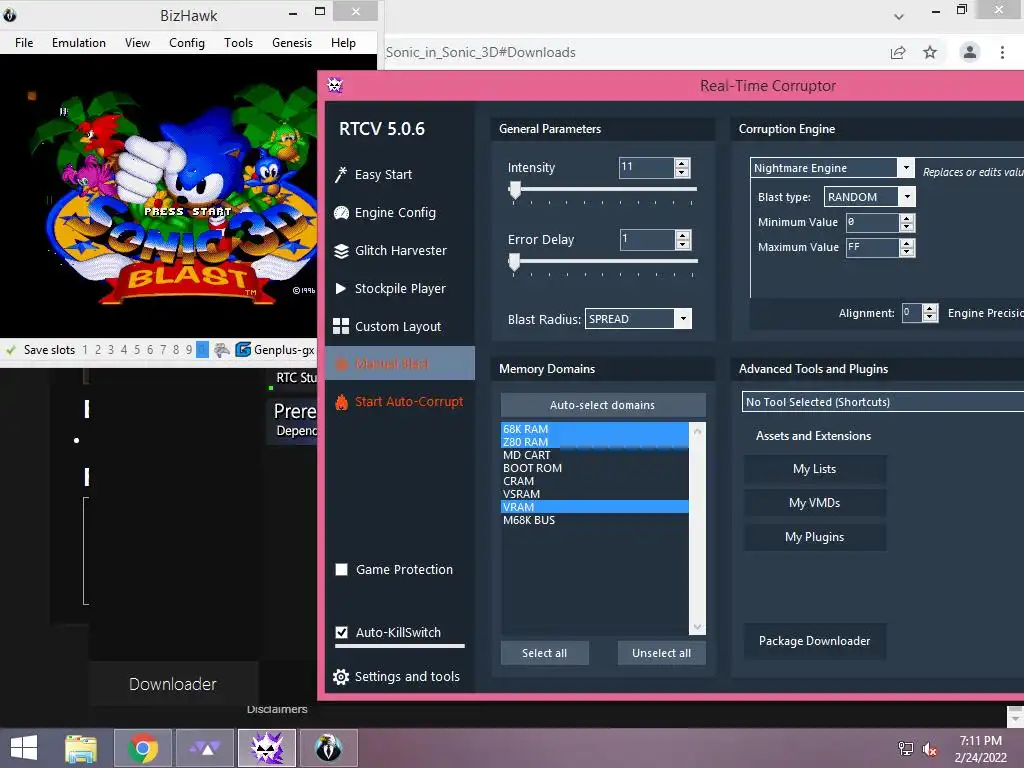Viewport: 1024px width, 768px height.
Task: Select MD CART memory domain
Action: click(x=594, y=455)
